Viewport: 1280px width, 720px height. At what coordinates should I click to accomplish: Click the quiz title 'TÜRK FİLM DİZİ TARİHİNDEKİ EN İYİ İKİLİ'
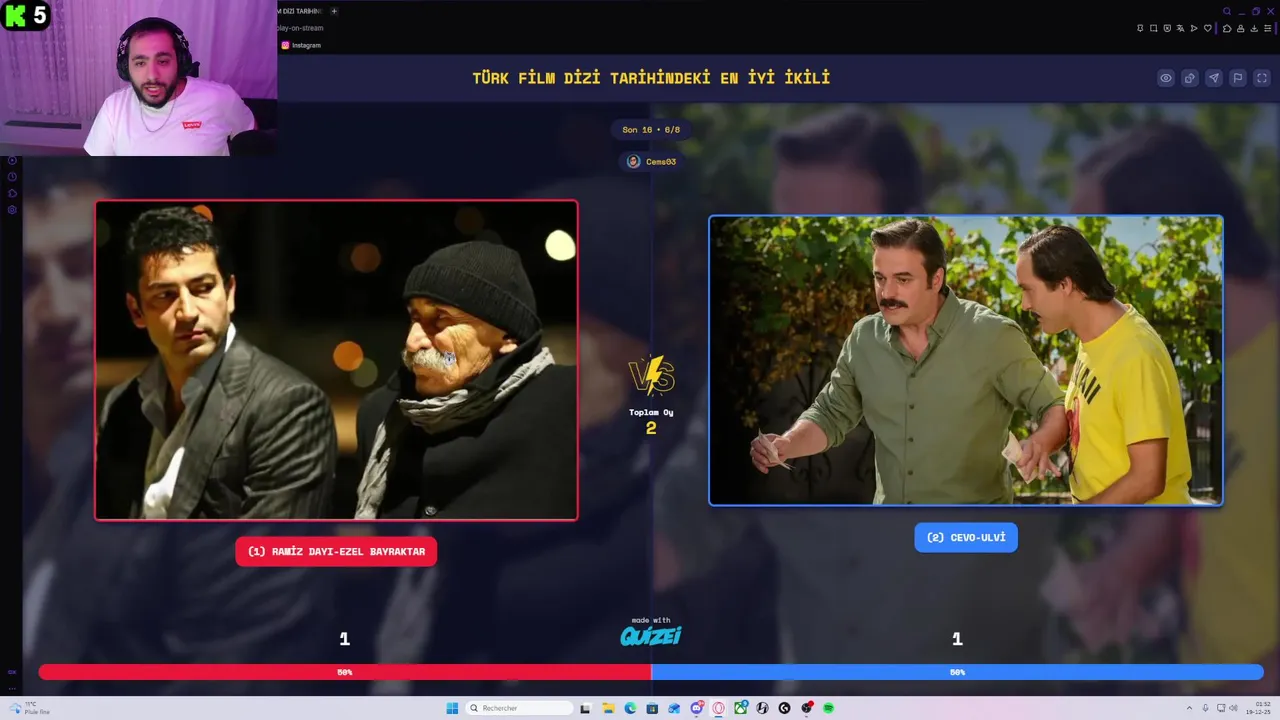(x=651, y=78)
